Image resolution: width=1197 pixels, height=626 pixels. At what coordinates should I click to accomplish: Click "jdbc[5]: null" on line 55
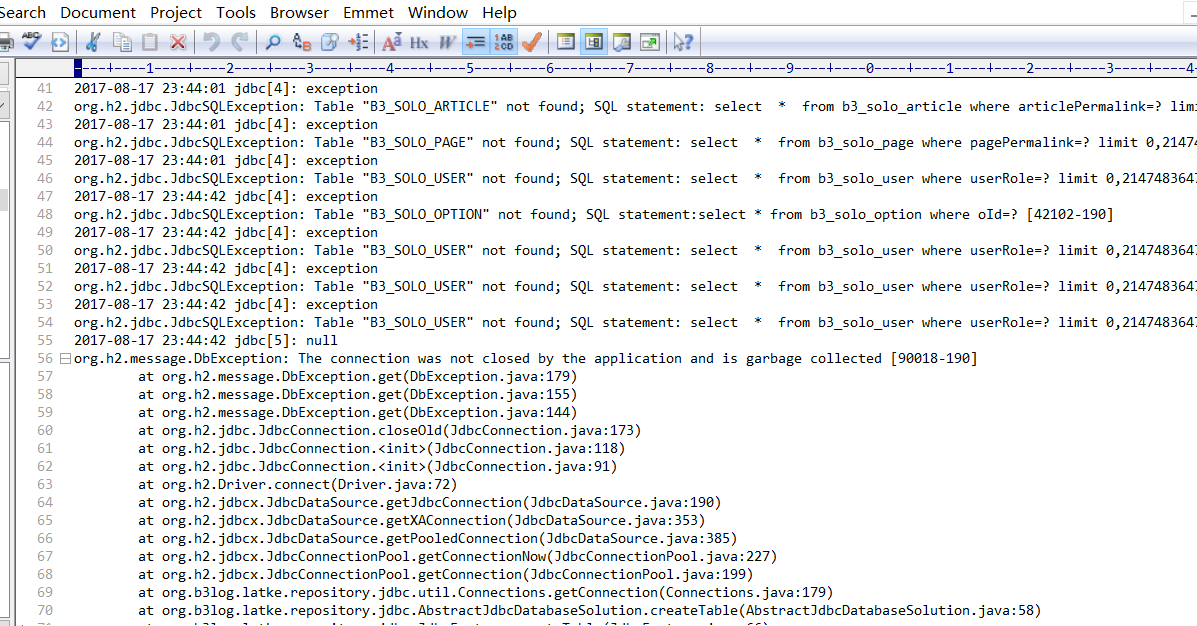286,340
